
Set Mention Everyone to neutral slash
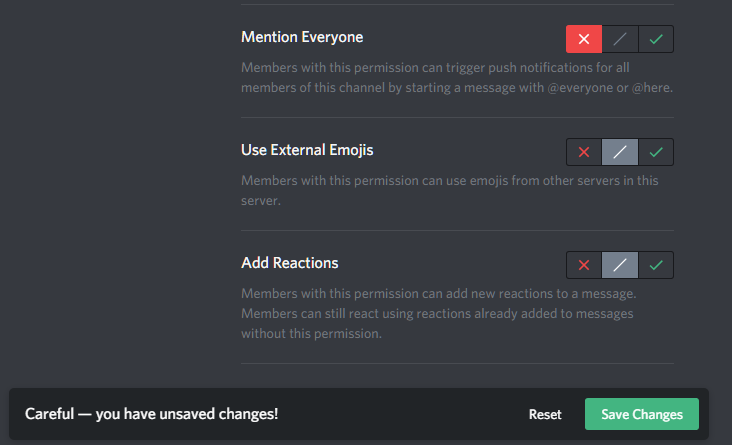[x=620, y=39]
